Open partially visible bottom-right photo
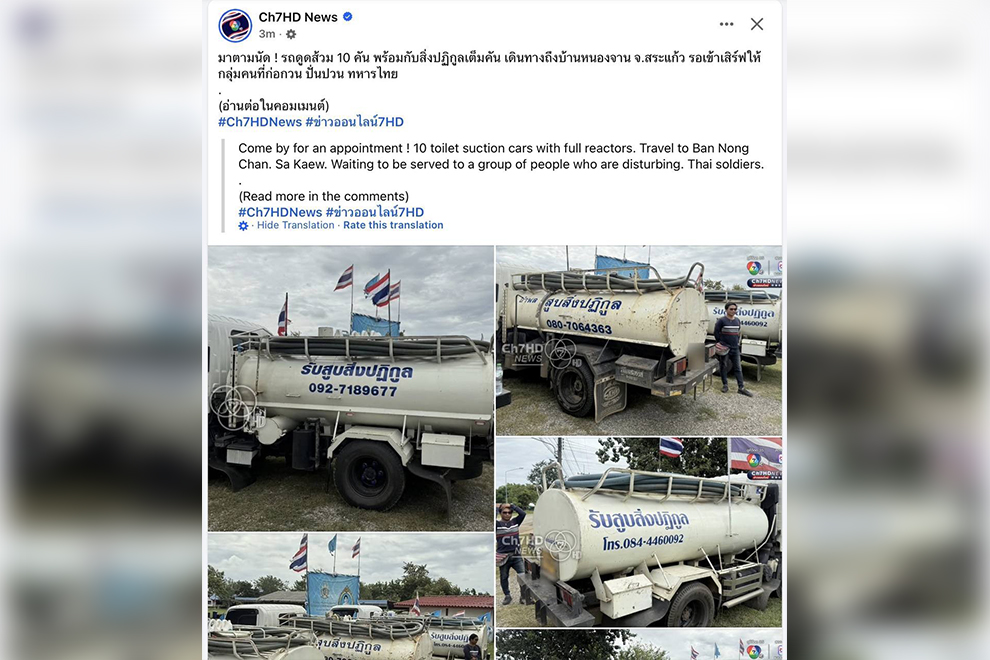Screen dimensions: 990x660 point(638,644)
